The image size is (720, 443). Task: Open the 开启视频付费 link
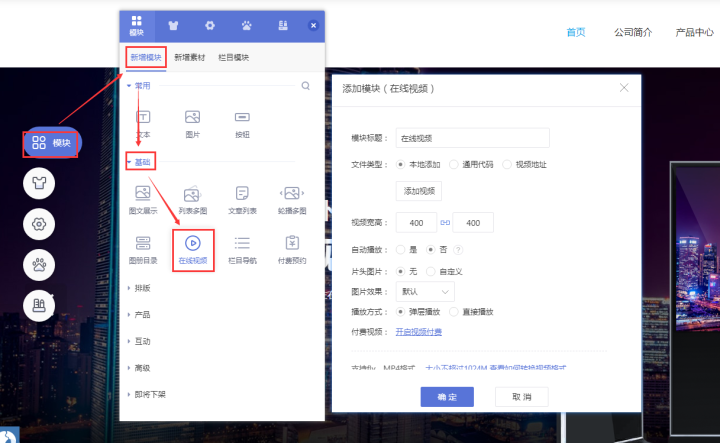419,332
